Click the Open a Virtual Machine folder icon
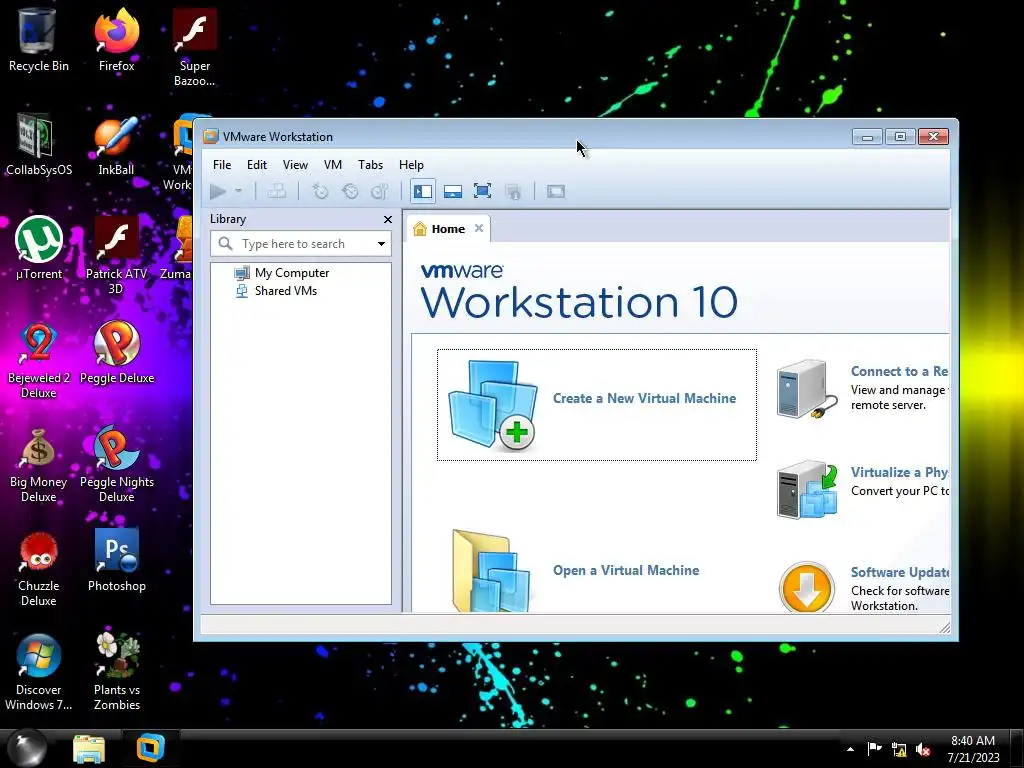This screenshot has height=768, width=1024. (x=492, y=570)
